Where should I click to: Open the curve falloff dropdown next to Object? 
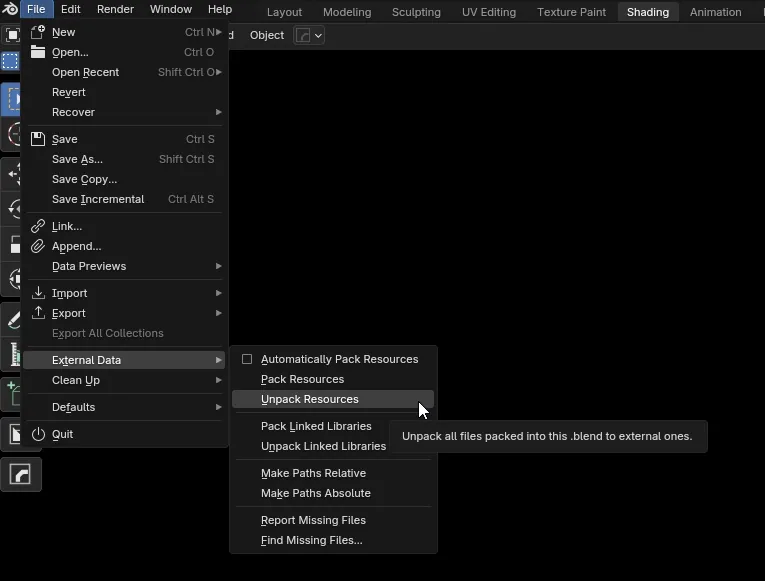click(x=309, y=36)
